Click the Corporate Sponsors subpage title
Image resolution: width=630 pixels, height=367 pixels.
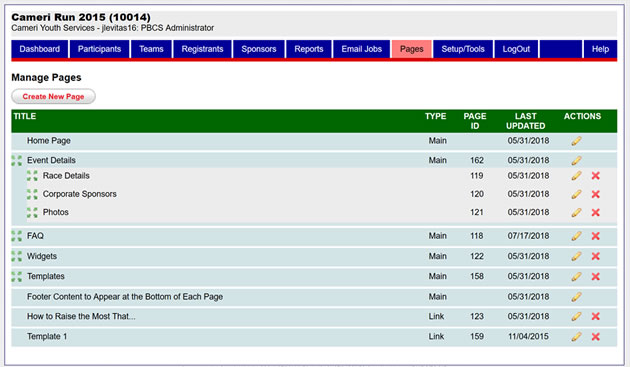tap(80, 194)
